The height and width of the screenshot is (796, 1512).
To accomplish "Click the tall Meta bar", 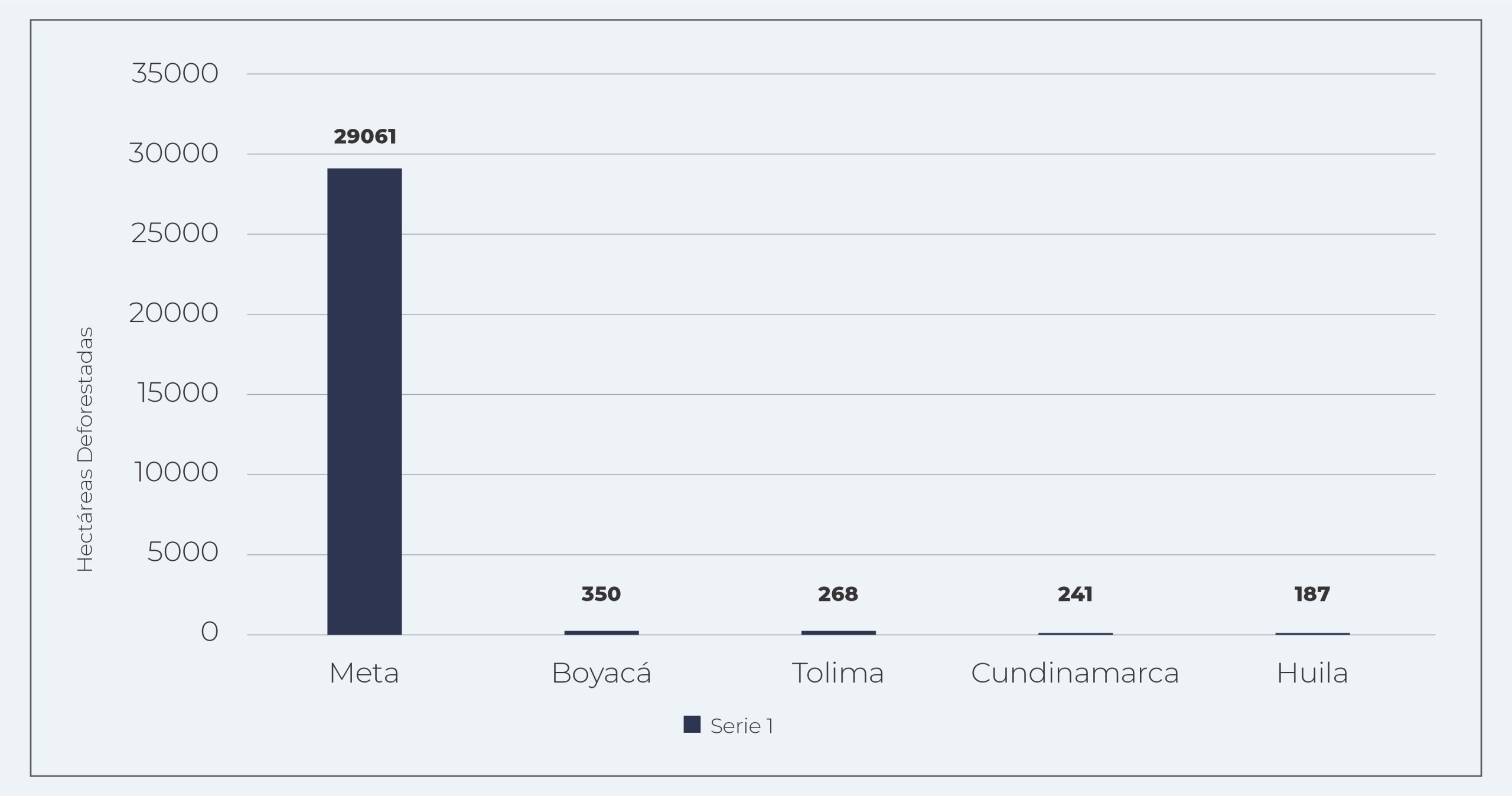I will (364, 401).
